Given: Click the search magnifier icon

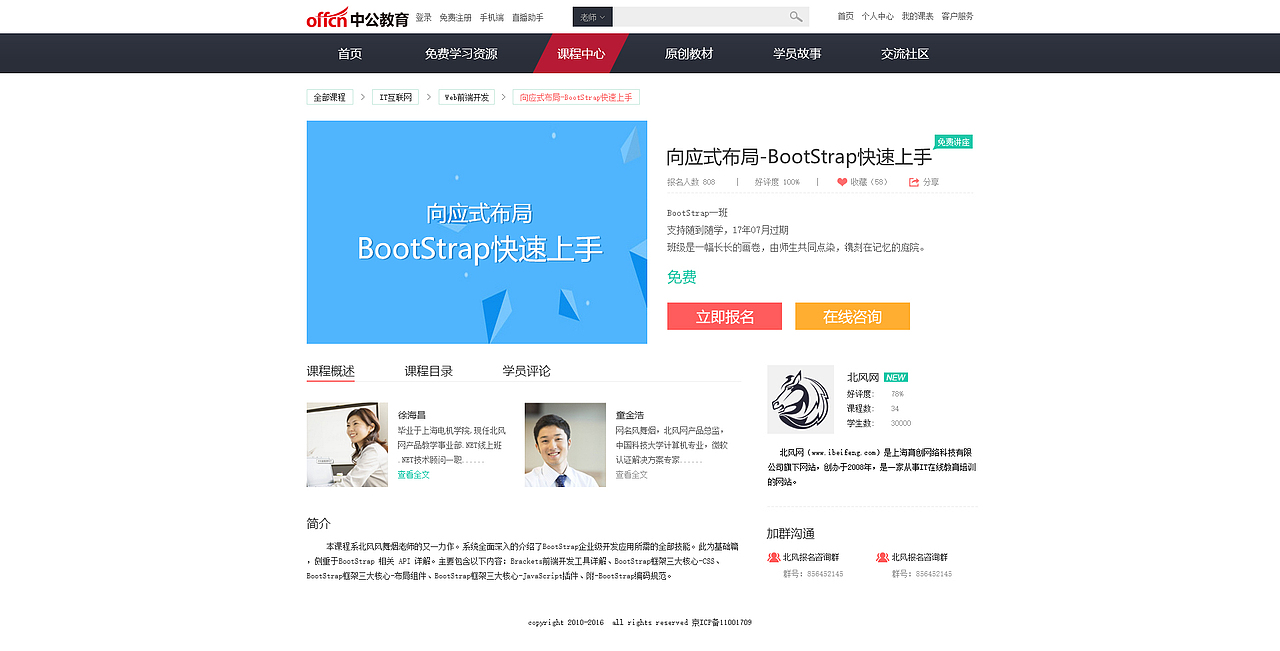Looking at the screenshot, I should pyautogui.click(x=796, y=17).
